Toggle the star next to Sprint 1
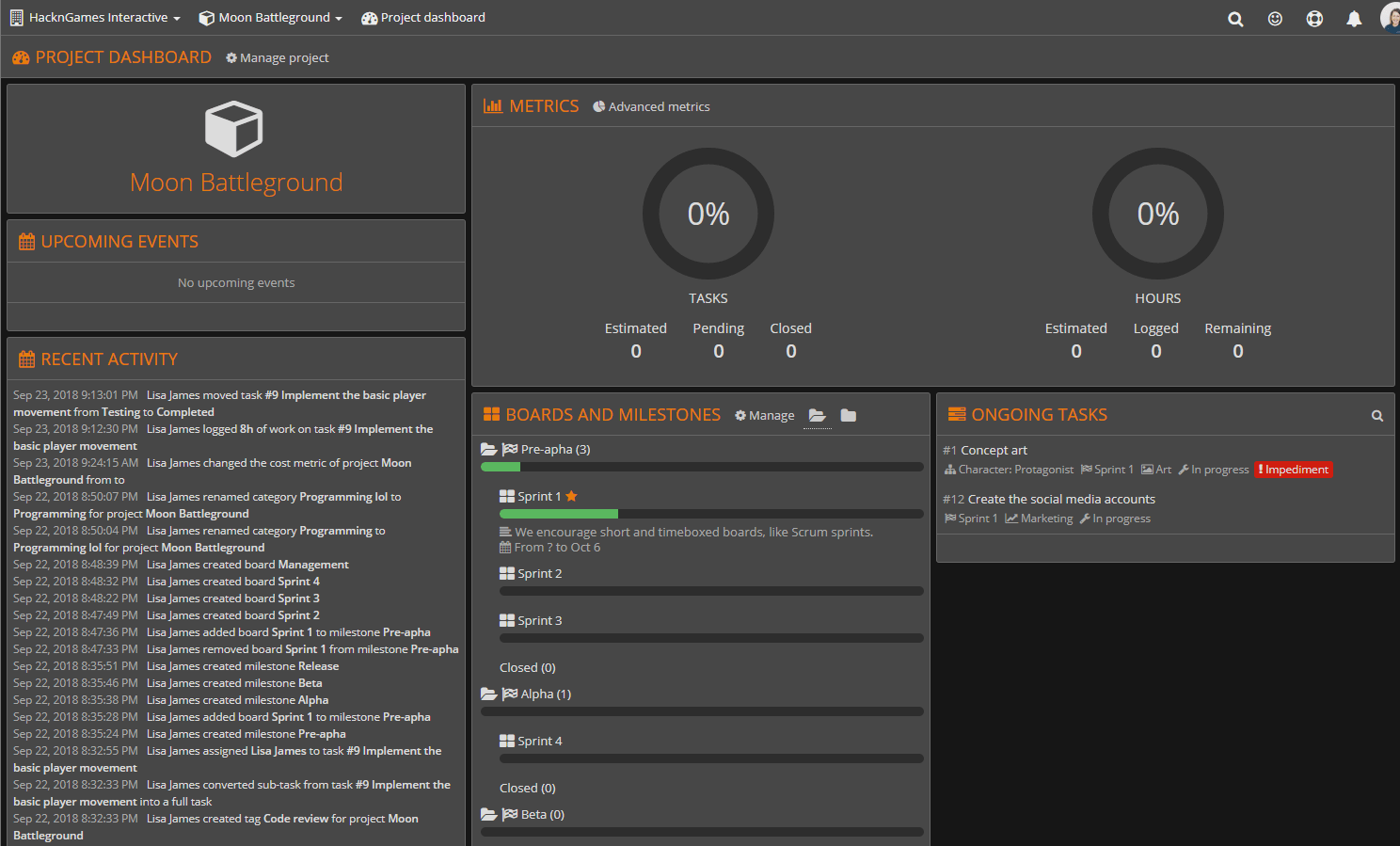The width and height of the screenshot is (1400, 846). click(571, 497)
